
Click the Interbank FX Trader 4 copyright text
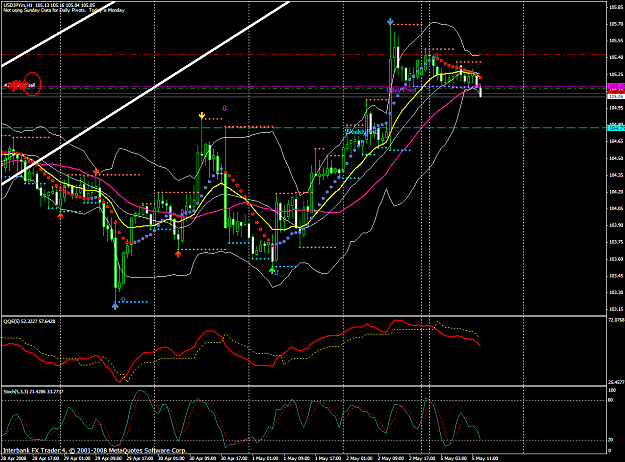tap(94, 450)
